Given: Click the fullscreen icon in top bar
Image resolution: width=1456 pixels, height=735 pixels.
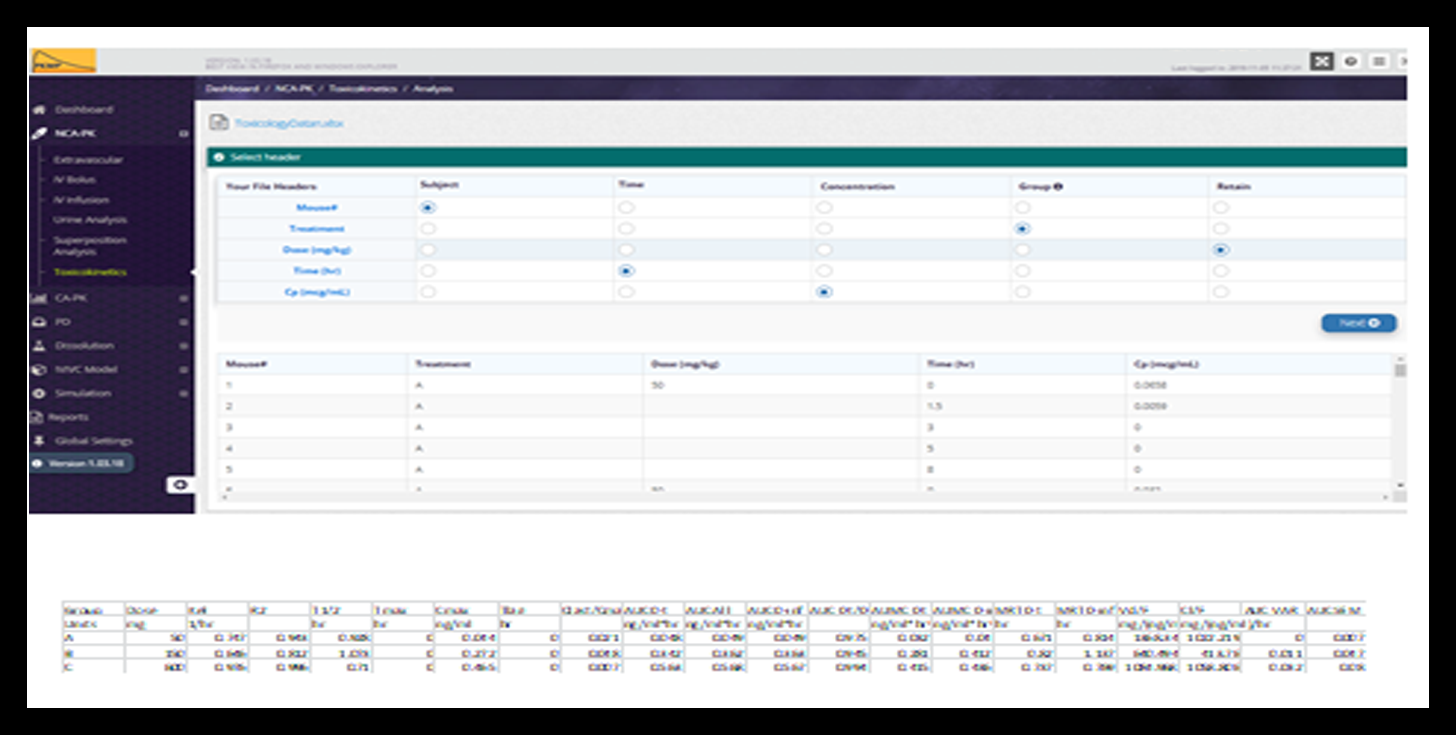Looking at the screenshot, I should pos(1322,61).
